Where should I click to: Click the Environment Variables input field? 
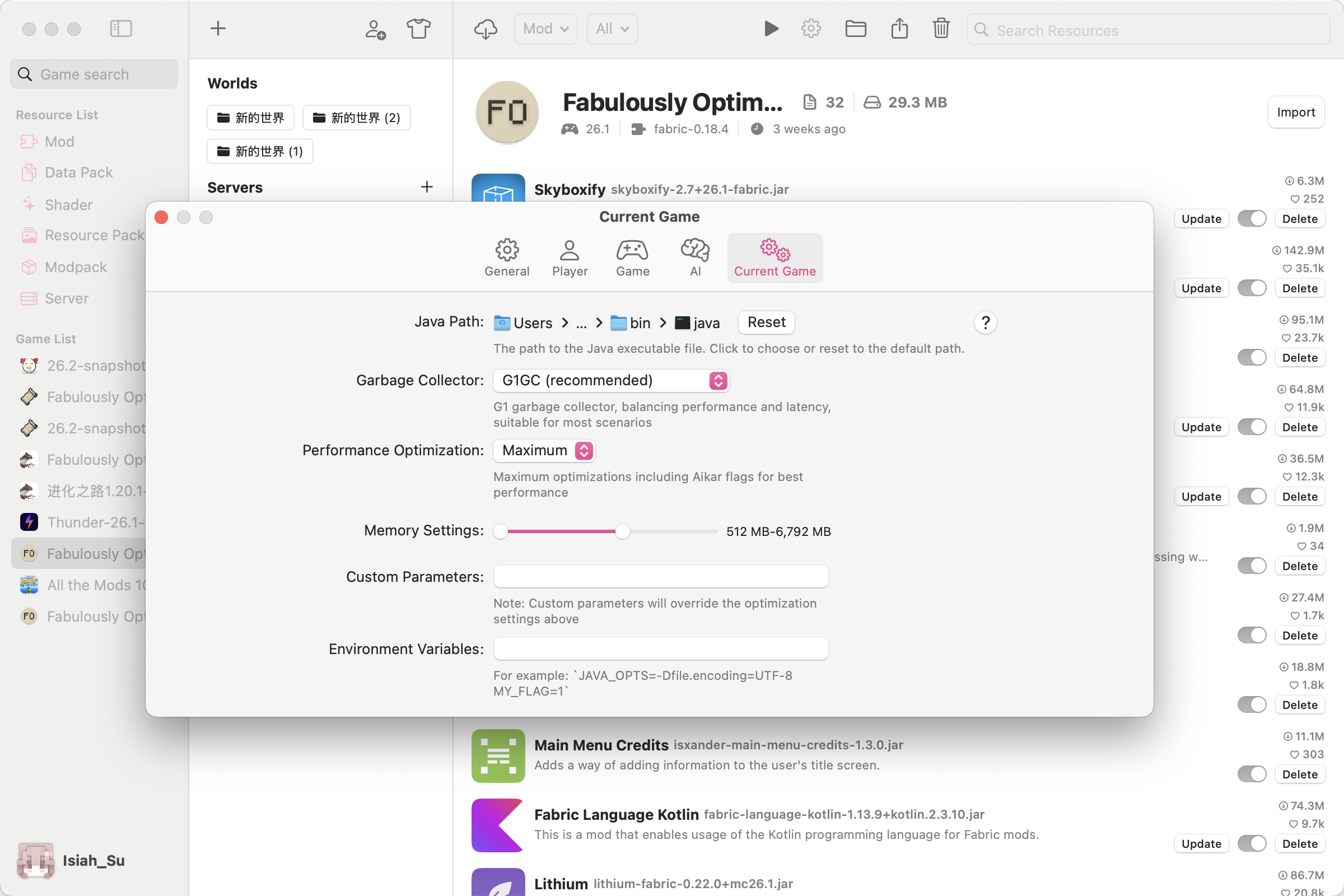point(661,648)
